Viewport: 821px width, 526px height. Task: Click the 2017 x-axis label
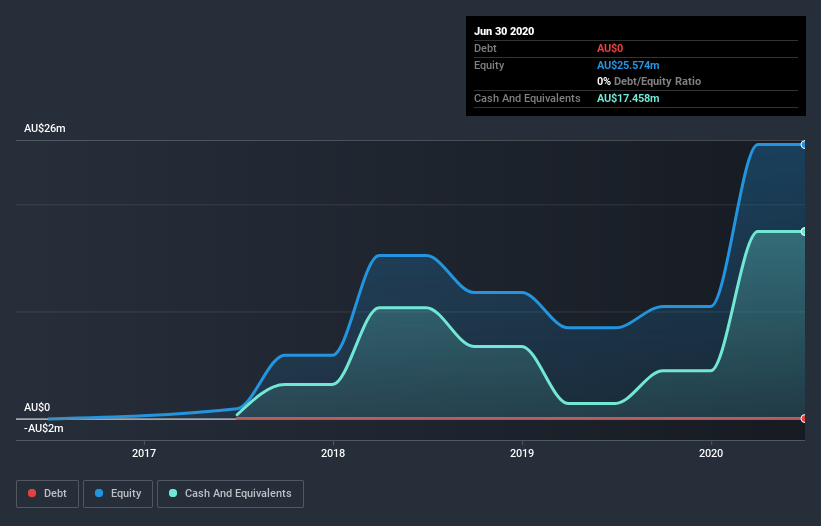tap(144, 453)
